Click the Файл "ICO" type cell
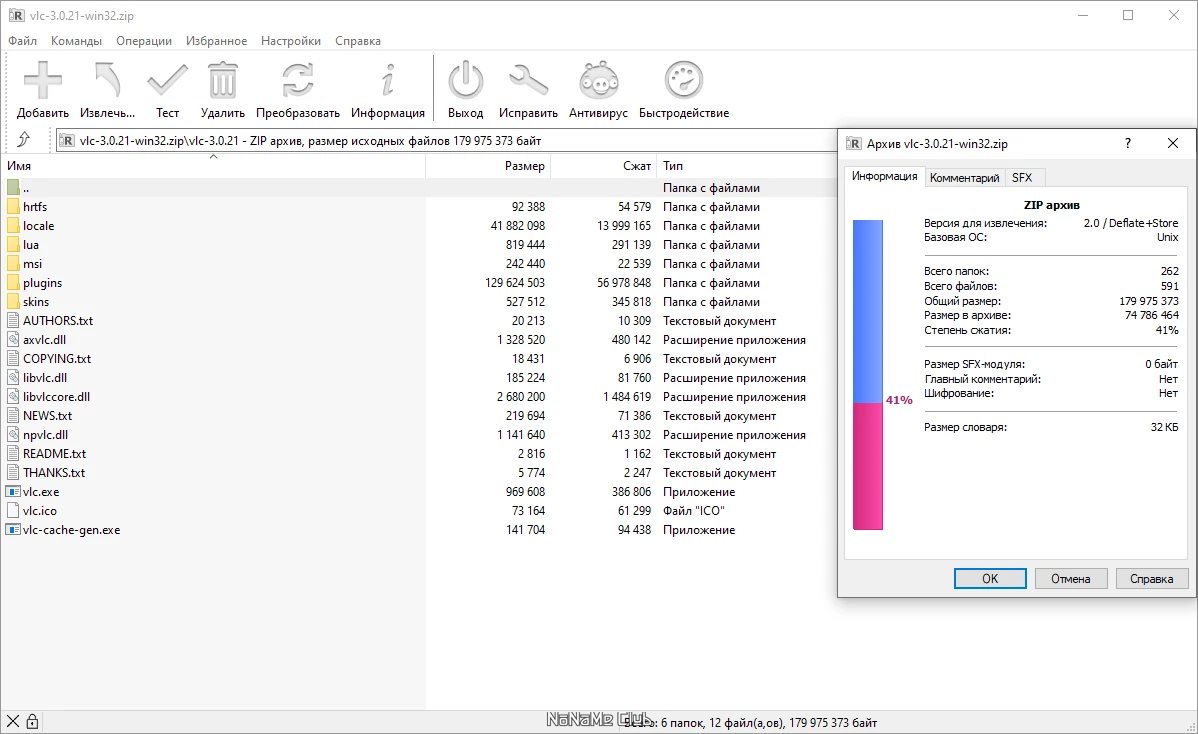The height and width of the screenshot is (734, 1198). pos(694,510)
